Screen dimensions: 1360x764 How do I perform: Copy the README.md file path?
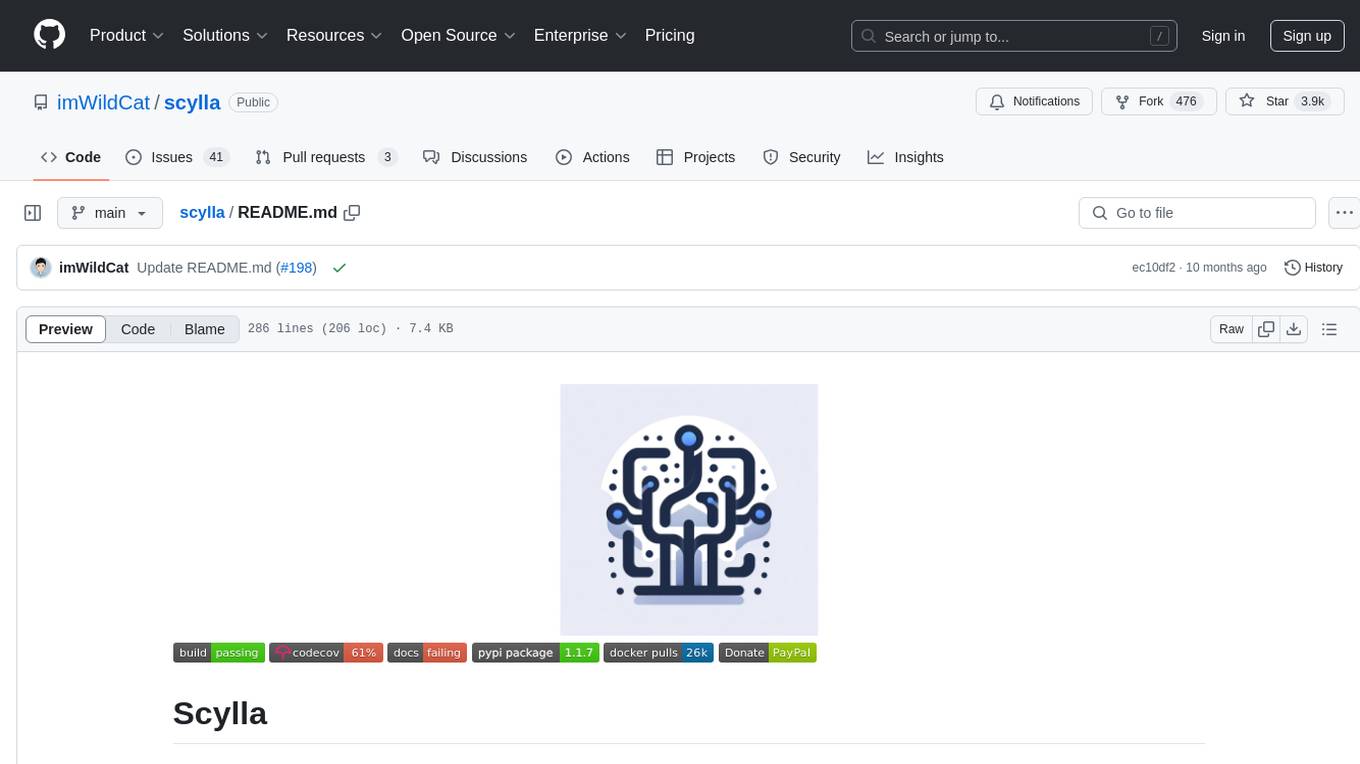coord(352,213)
